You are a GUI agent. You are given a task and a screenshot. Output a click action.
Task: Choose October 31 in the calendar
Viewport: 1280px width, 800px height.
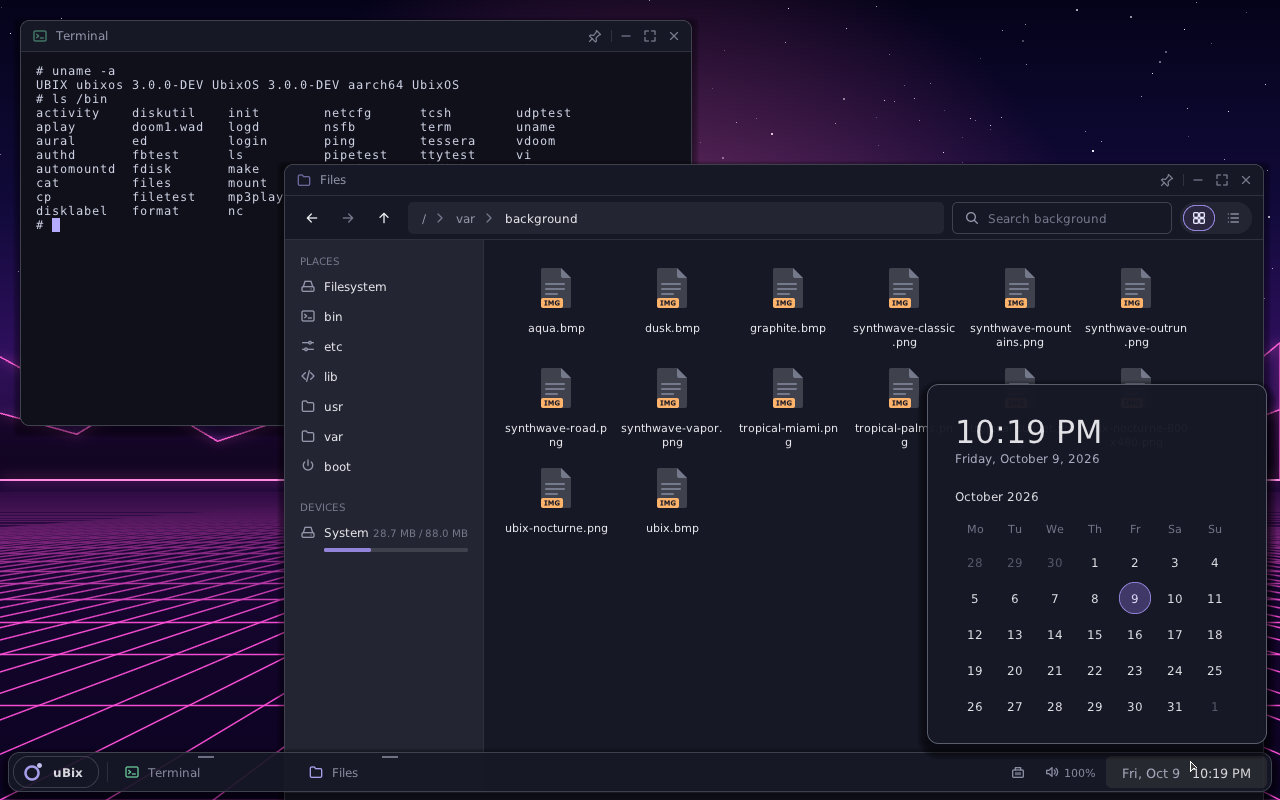pos(1175,706)
